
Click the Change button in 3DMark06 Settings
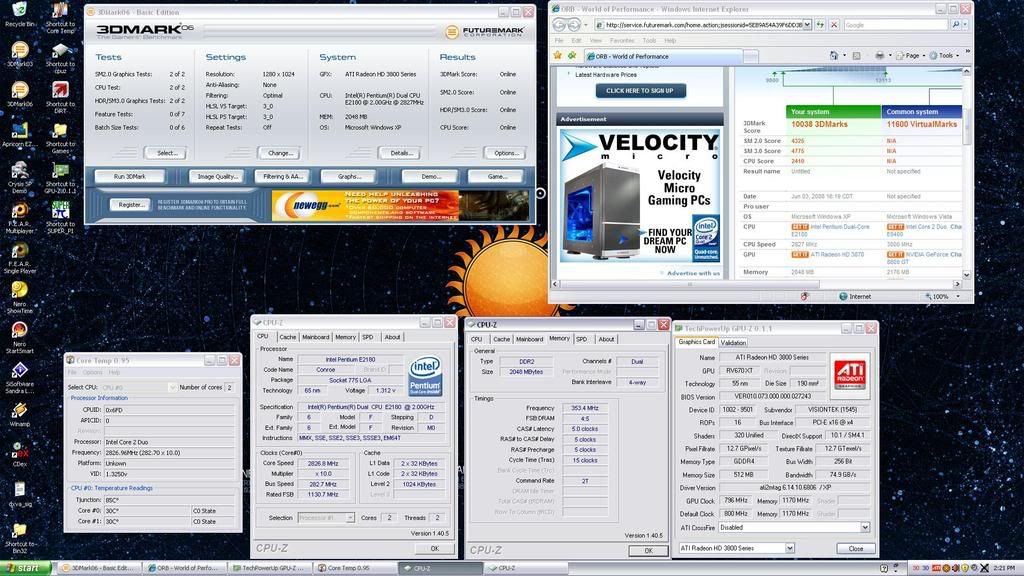(x=280, y=153)
